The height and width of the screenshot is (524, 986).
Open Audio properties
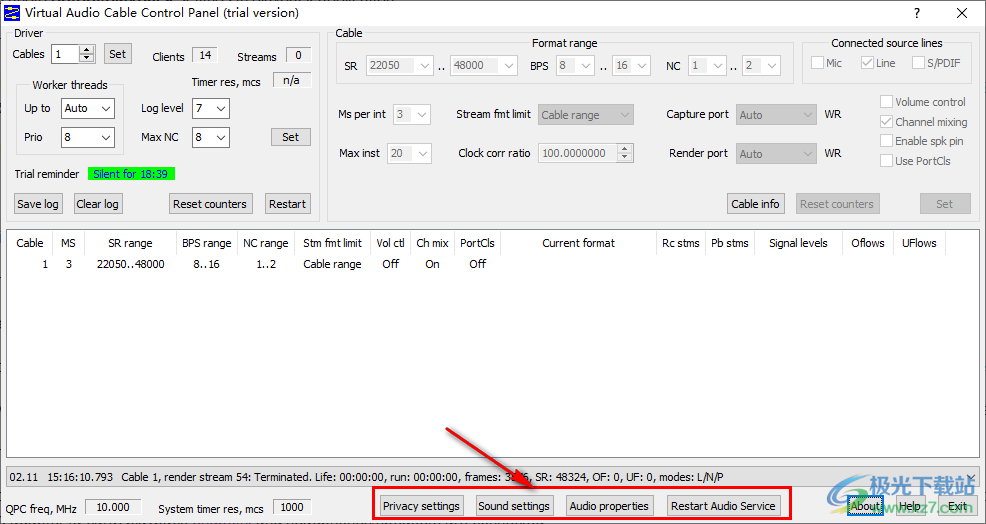point(609,506)
